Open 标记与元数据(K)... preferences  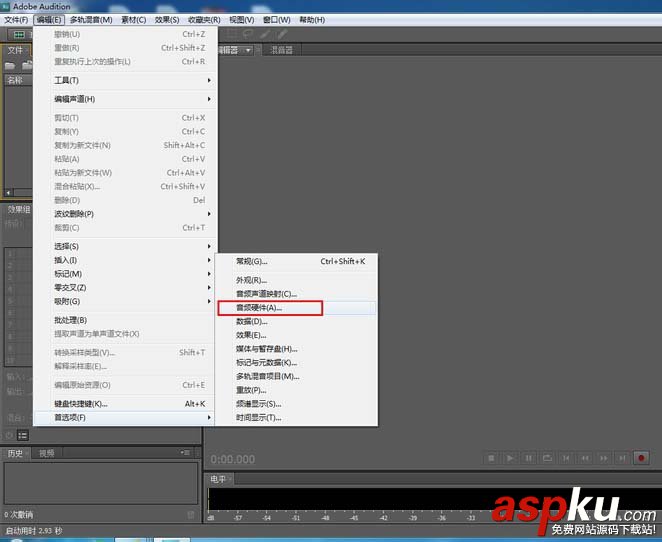(x=296, y=363)
